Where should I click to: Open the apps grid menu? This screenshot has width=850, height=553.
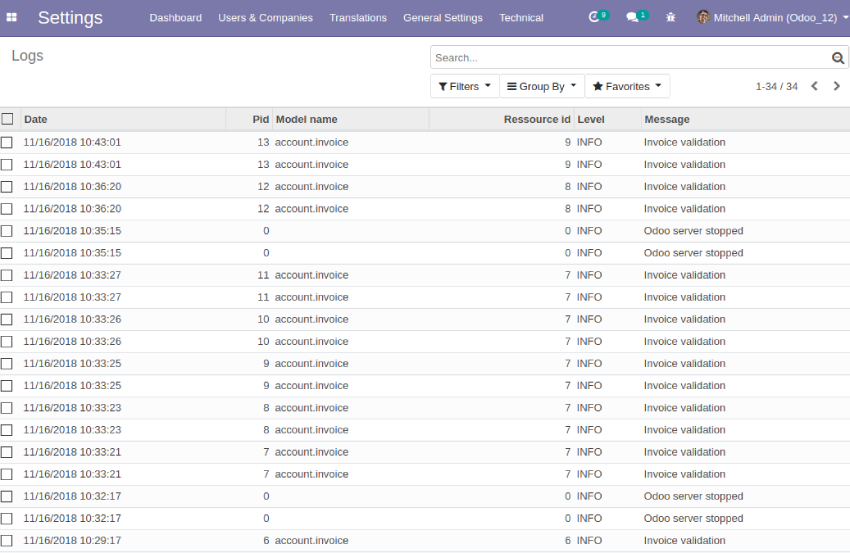point(12,18)
